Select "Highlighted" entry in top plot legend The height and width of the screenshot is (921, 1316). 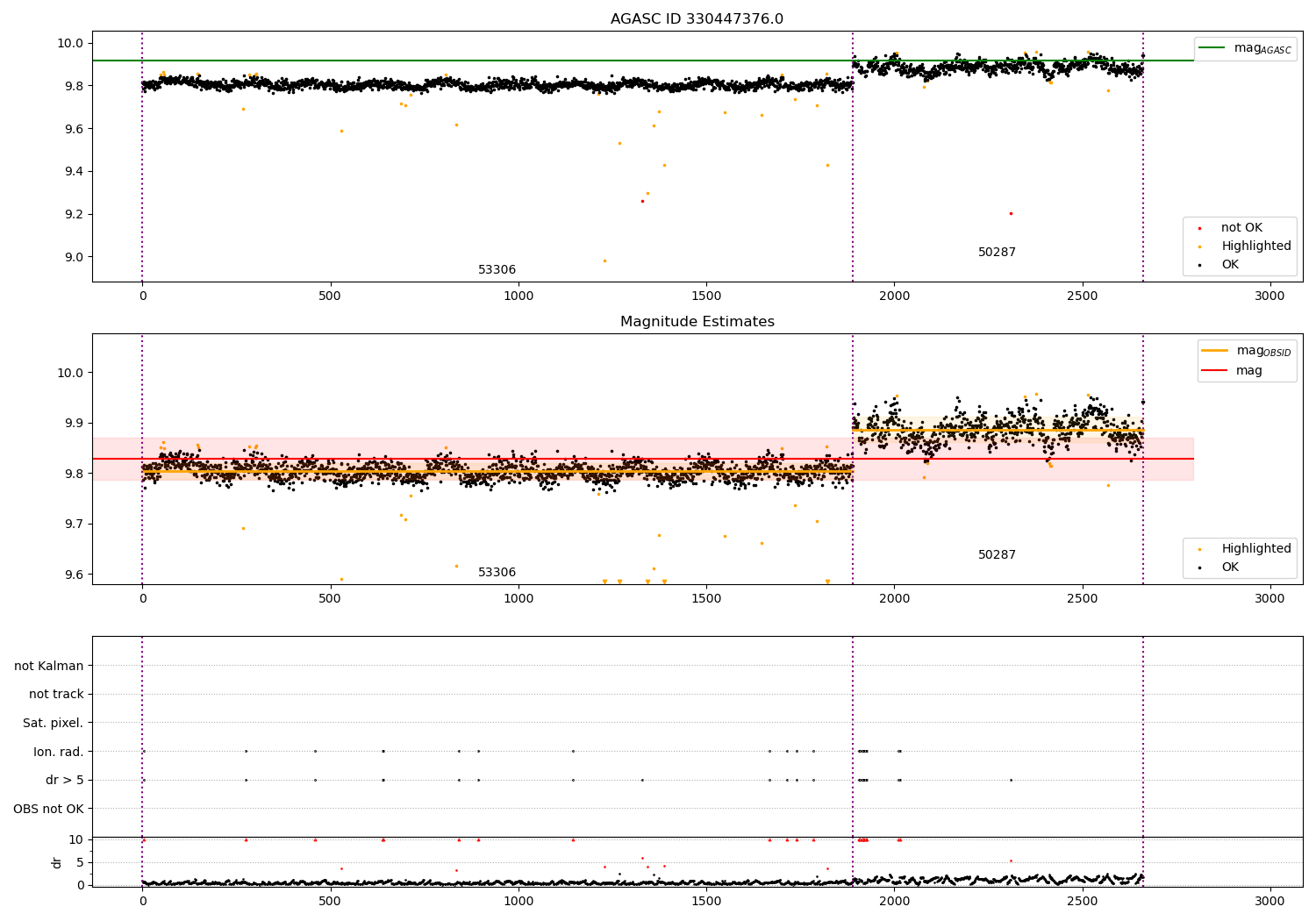click(1256, 246)
